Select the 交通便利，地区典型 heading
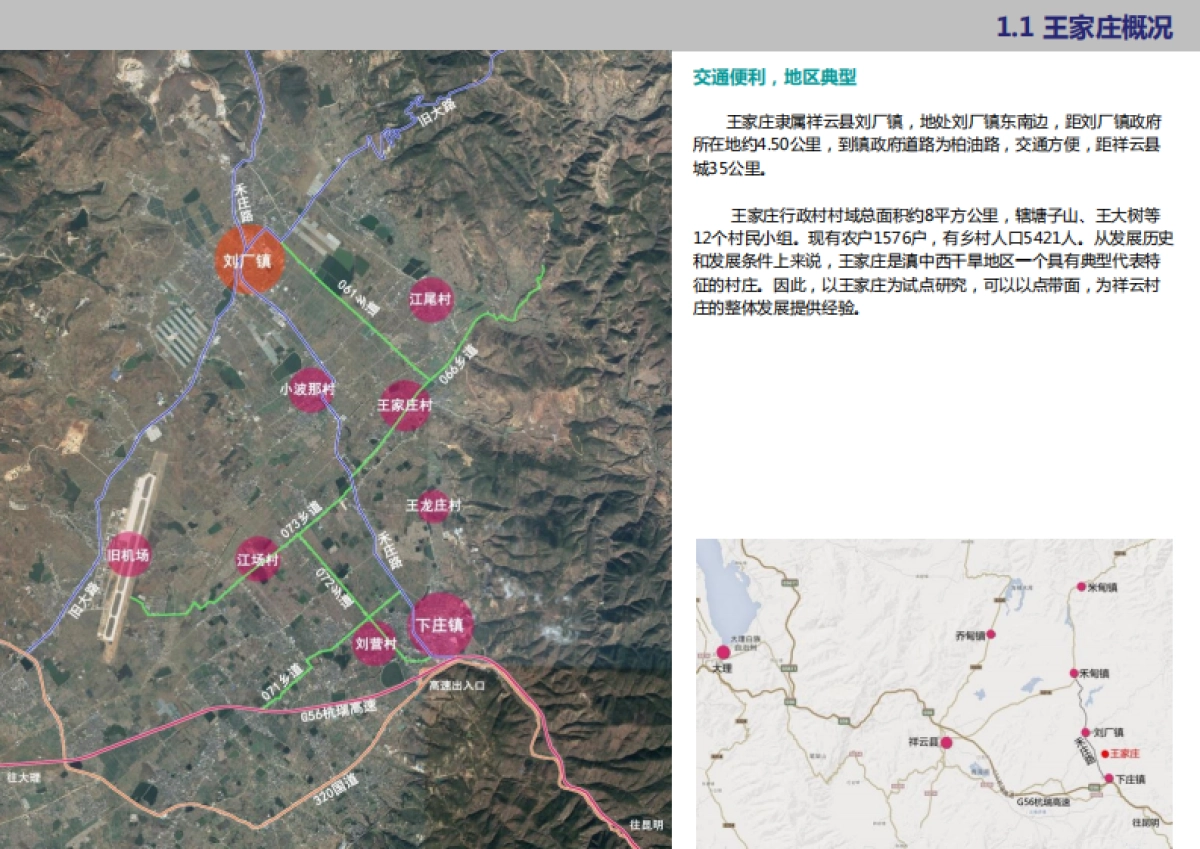1200x849 pixels. pyautogui.click(x=775, y=78)
